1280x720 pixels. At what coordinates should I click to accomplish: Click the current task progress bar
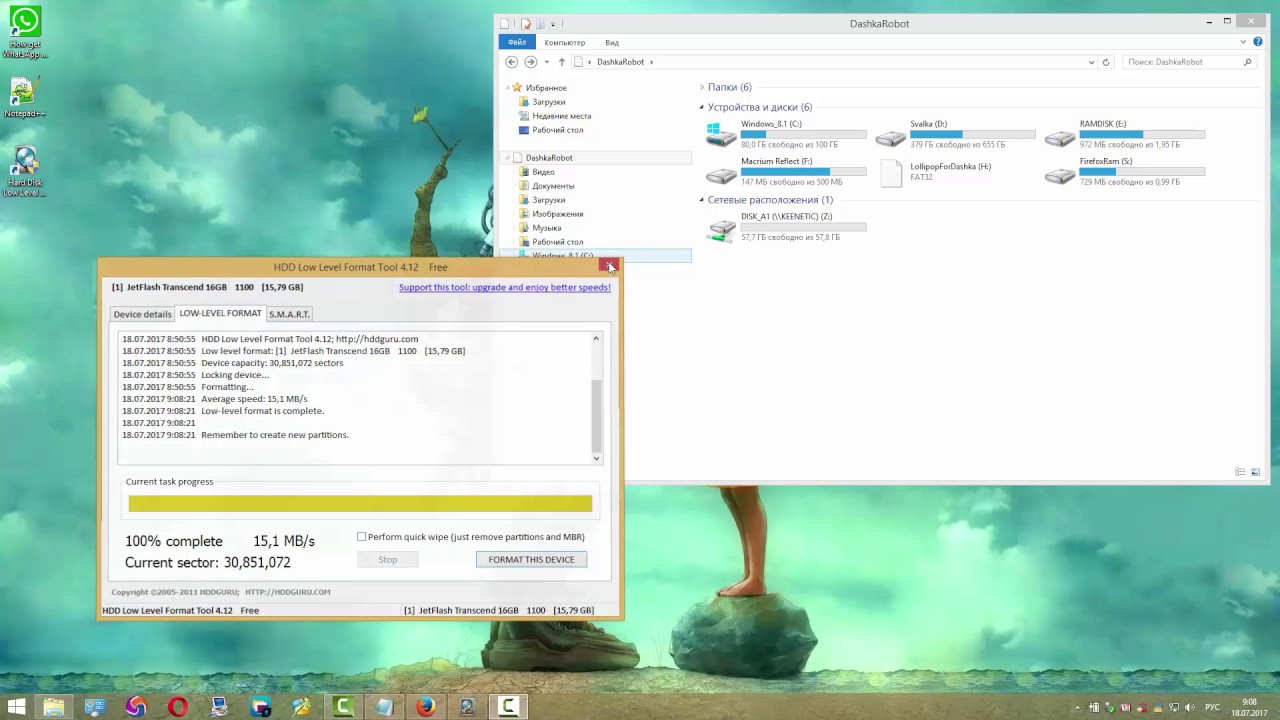click(x=360, y=504)
